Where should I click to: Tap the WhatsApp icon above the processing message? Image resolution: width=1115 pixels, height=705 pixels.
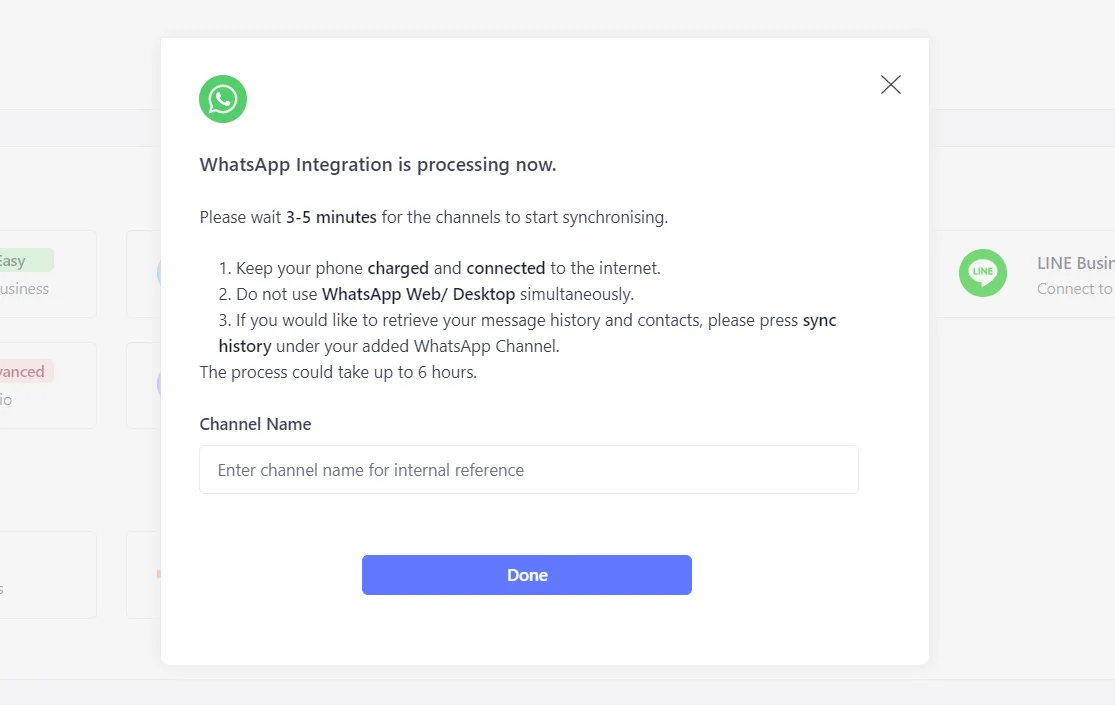(222, 98)
